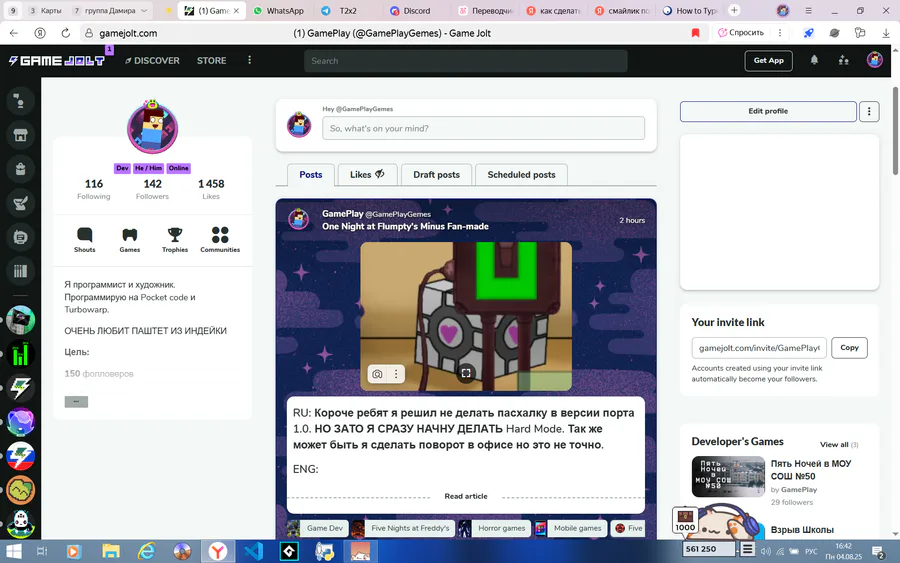This screenshot has height=563, width=900.
Task: Reload the page with the refresh icon
Action: click(x=65, y=33)
